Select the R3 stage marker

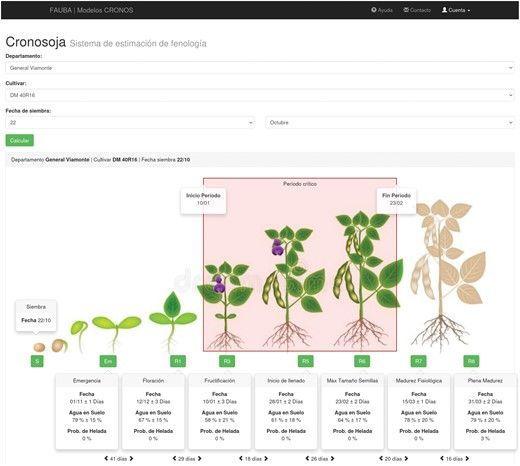[227, 361]
